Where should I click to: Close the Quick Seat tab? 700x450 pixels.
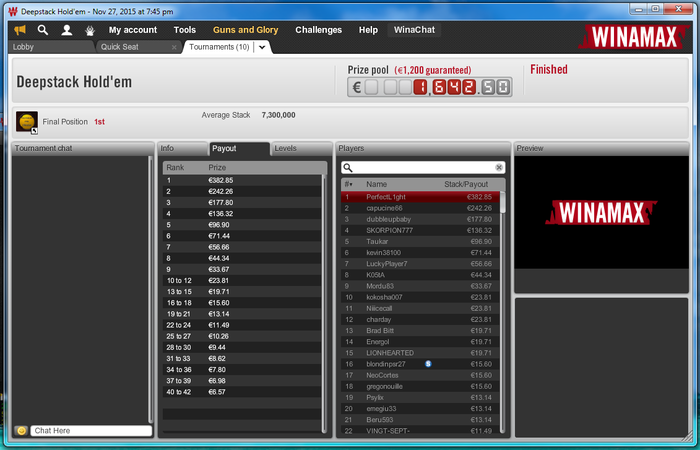pos(174,47)
